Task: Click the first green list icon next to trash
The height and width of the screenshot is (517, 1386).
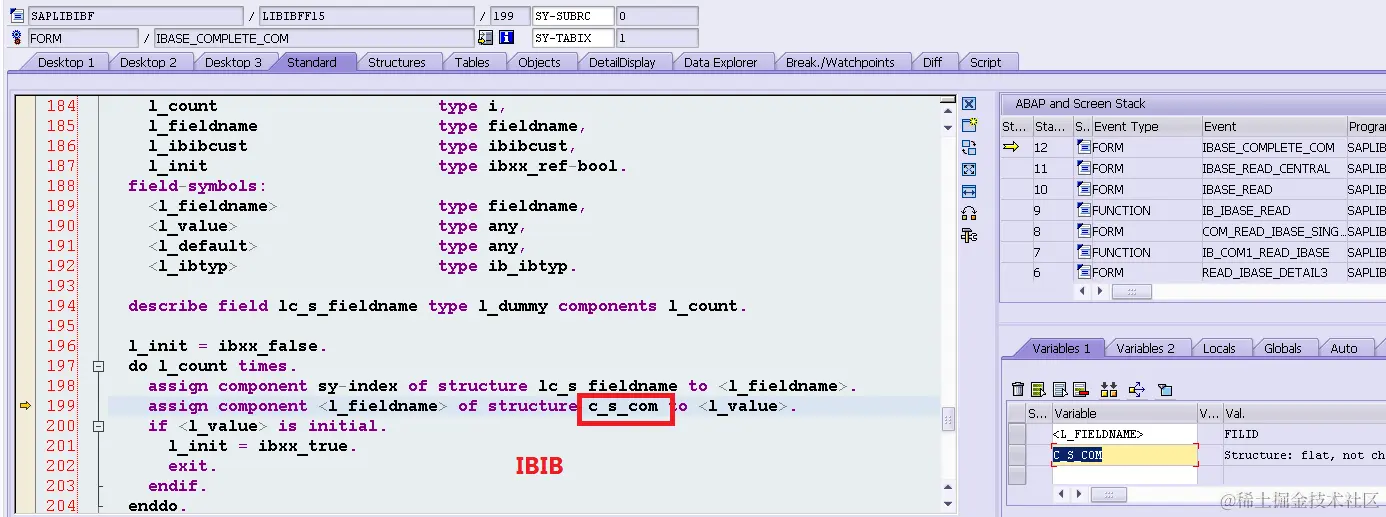Action: click(1038, 389)
